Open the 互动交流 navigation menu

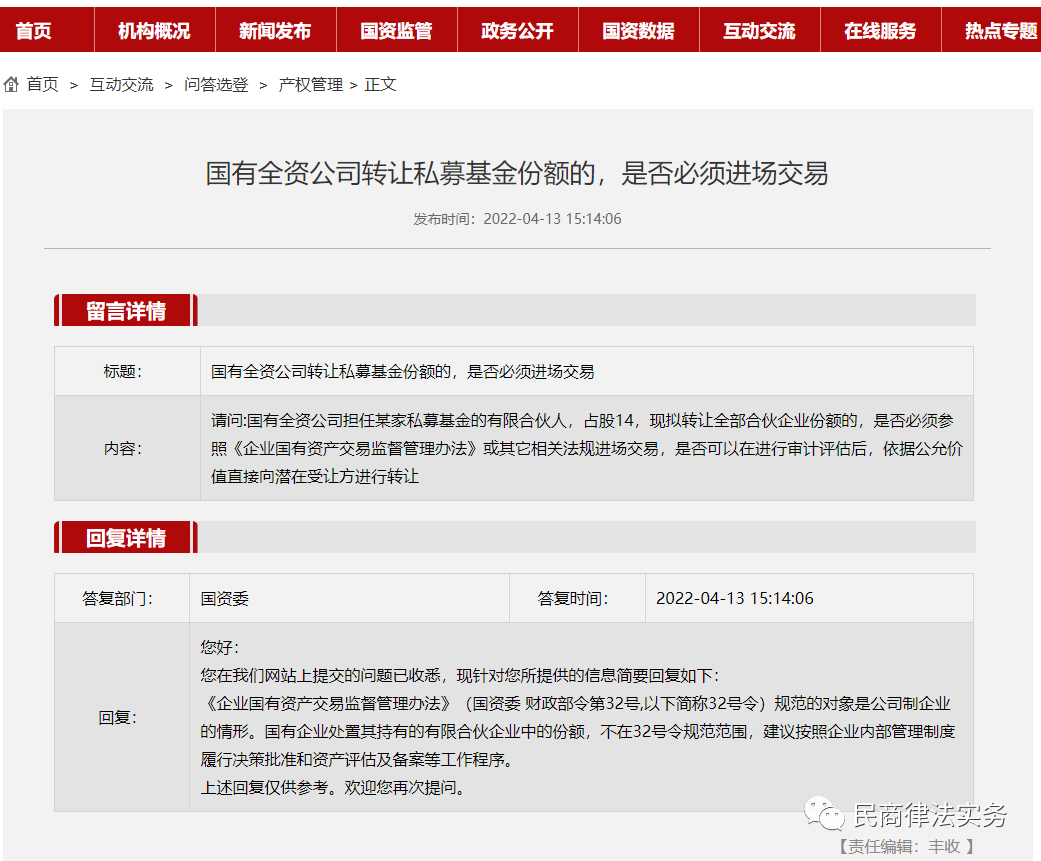pyautogui.click(x=760, y=30)
